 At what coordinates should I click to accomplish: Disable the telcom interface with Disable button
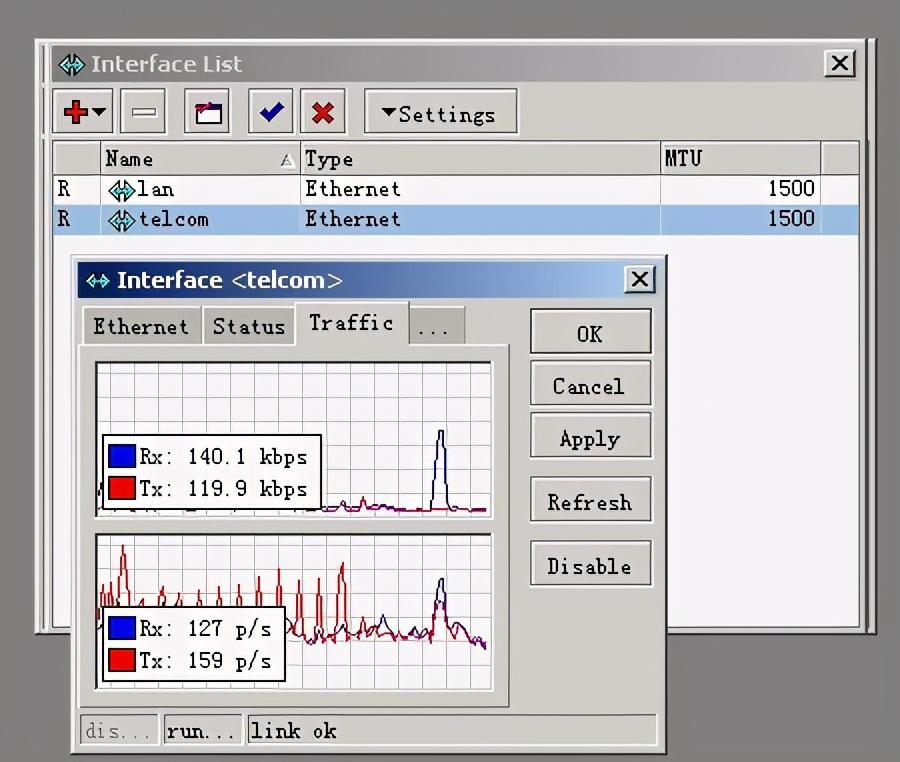click(590, 566)
